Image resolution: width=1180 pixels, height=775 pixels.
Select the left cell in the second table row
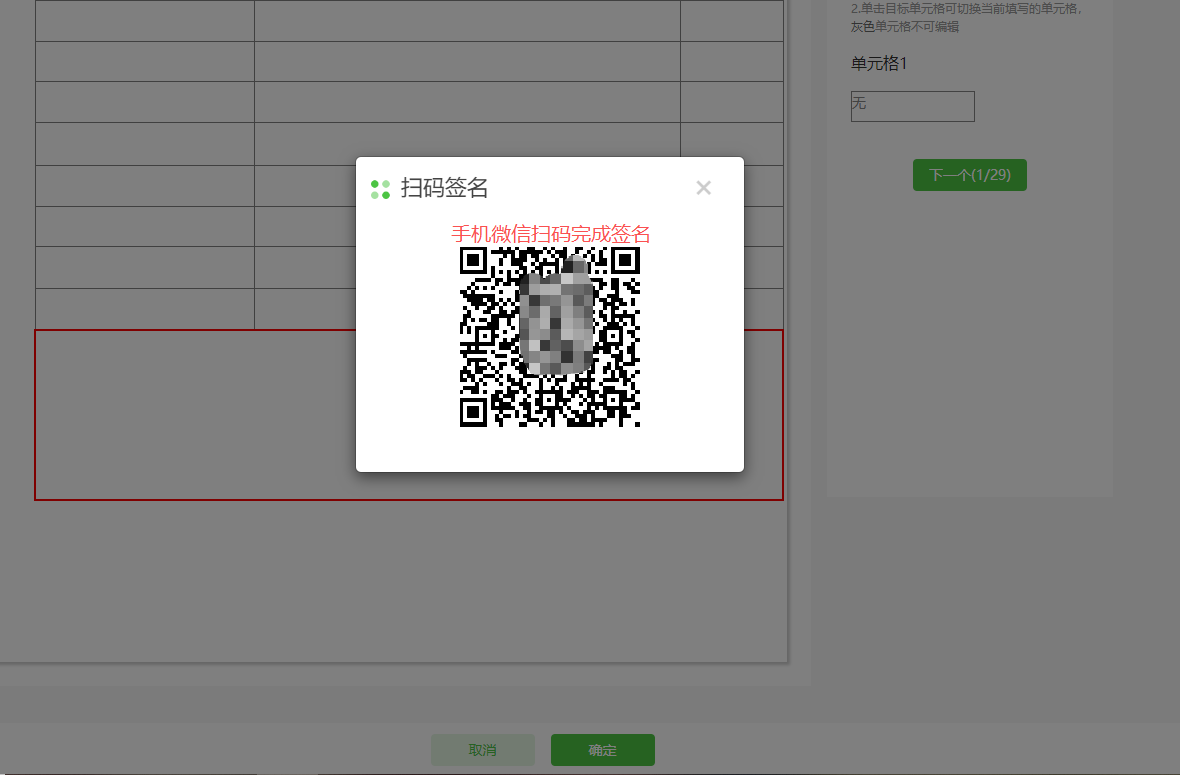(144, 61)
